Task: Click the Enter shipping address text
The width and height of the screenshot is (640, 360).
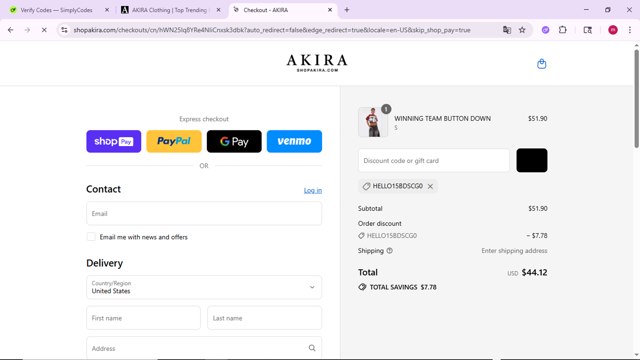Action: [514, 251]
